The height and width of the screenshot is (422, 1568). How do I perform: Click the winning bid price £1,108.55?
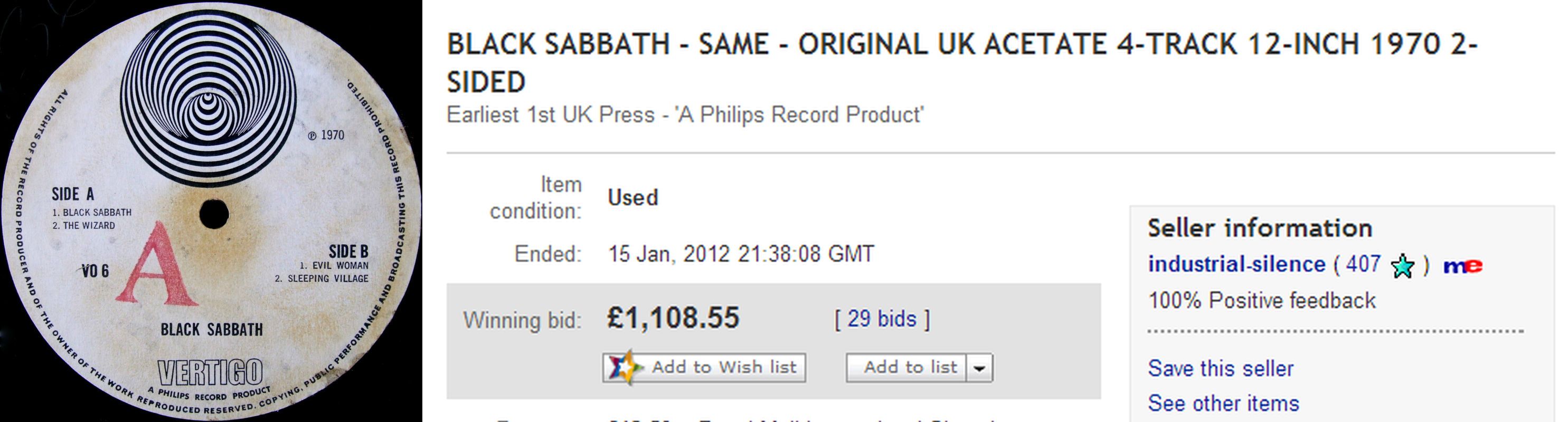tap(673, 318)
